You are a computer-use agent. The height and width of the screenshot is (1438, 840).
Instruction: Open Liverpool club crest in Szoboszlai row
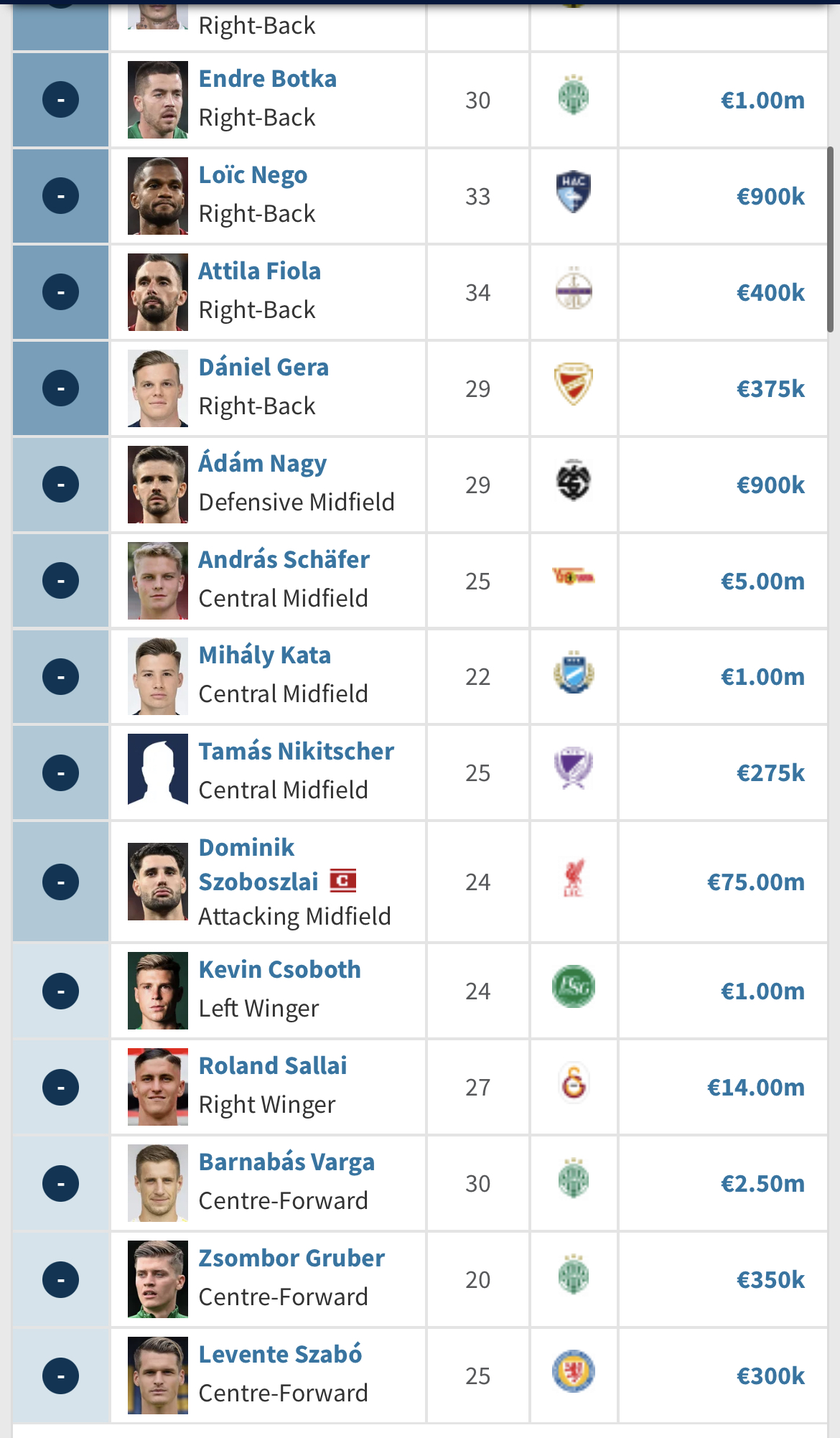coord(574,879)
